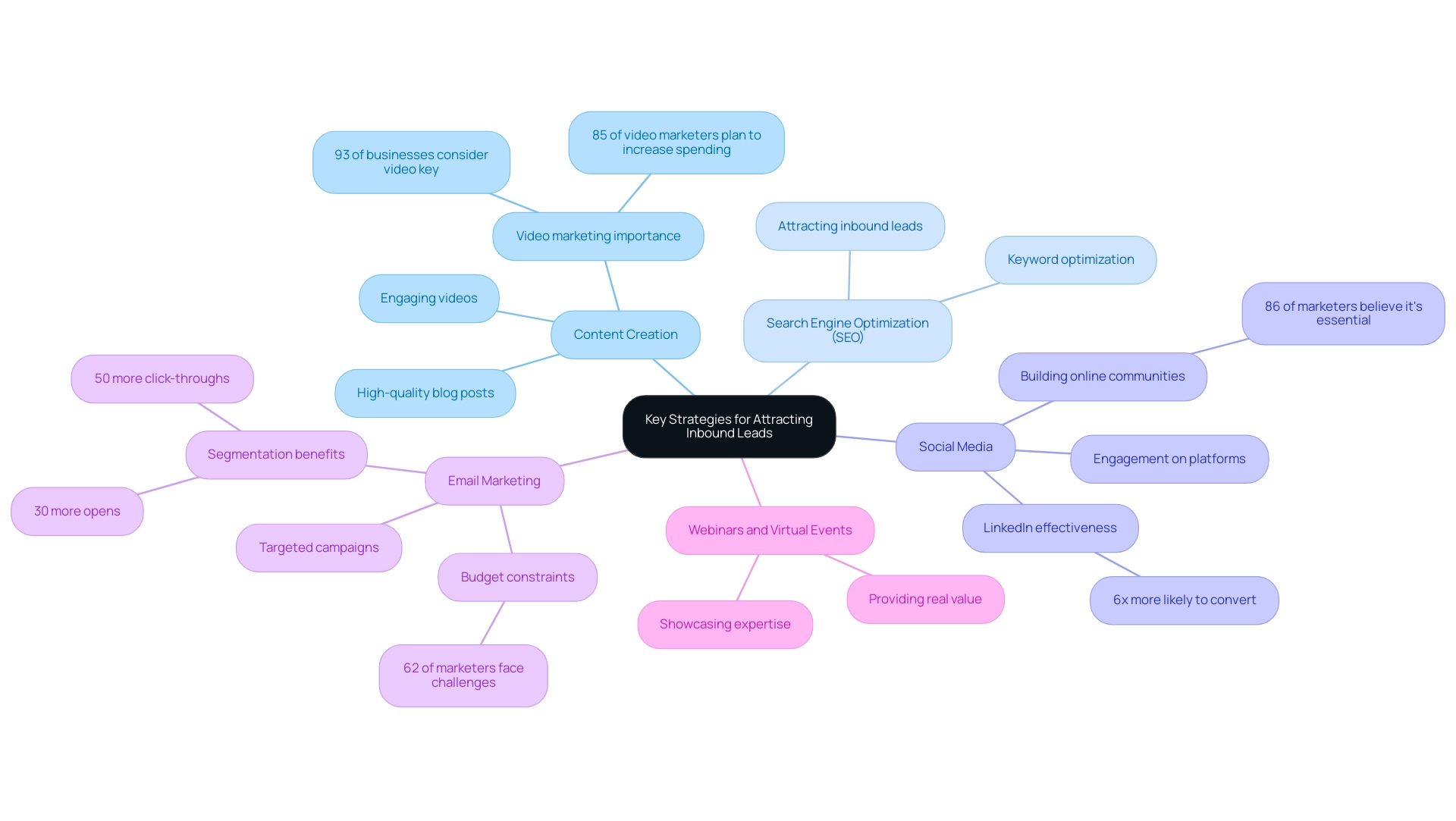Expand the 'Segmentation benefits' connection
This screenshot has height=821, width=1456.
point(276,453)
